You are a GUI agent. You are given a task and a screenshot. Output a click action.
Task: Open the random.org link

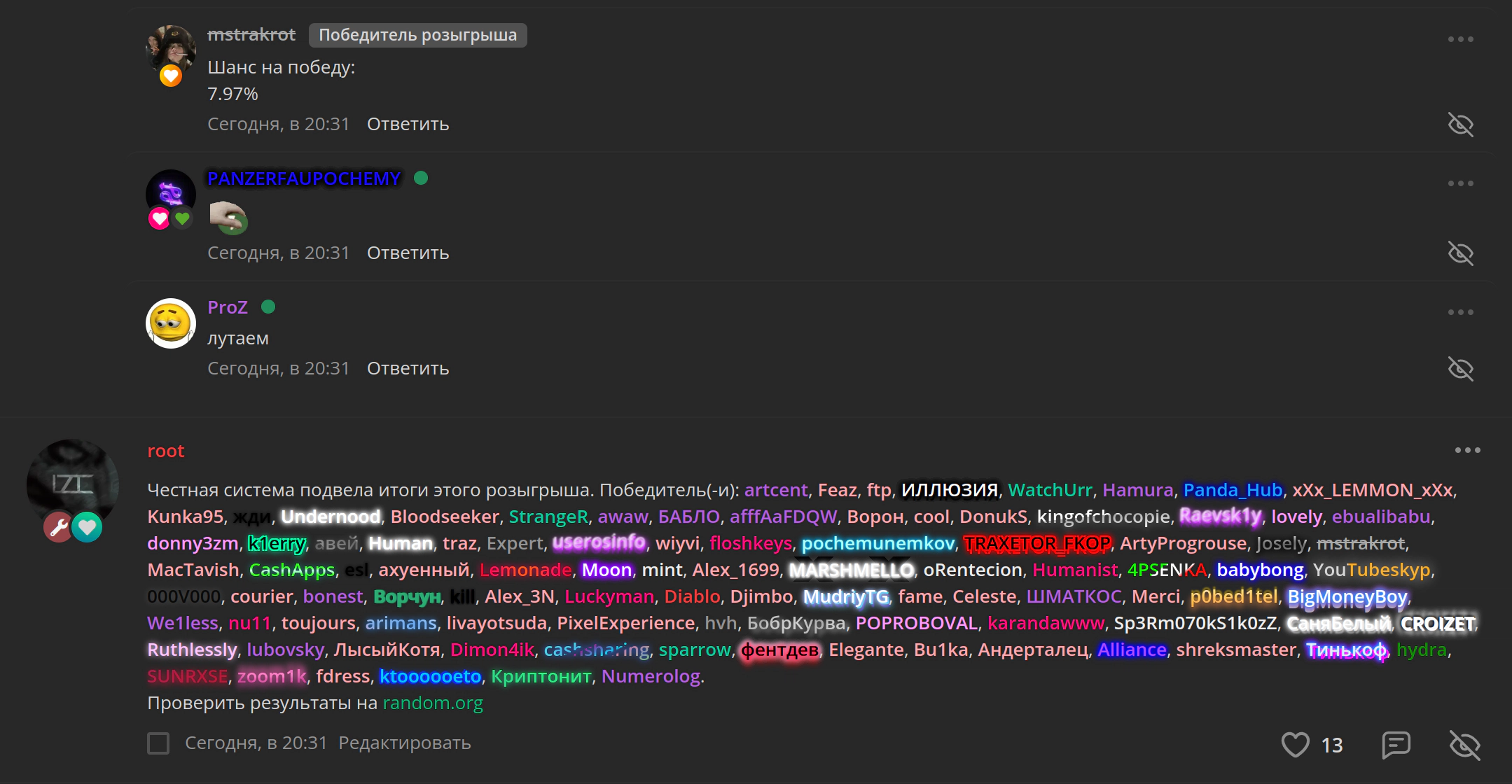point(433,703)
